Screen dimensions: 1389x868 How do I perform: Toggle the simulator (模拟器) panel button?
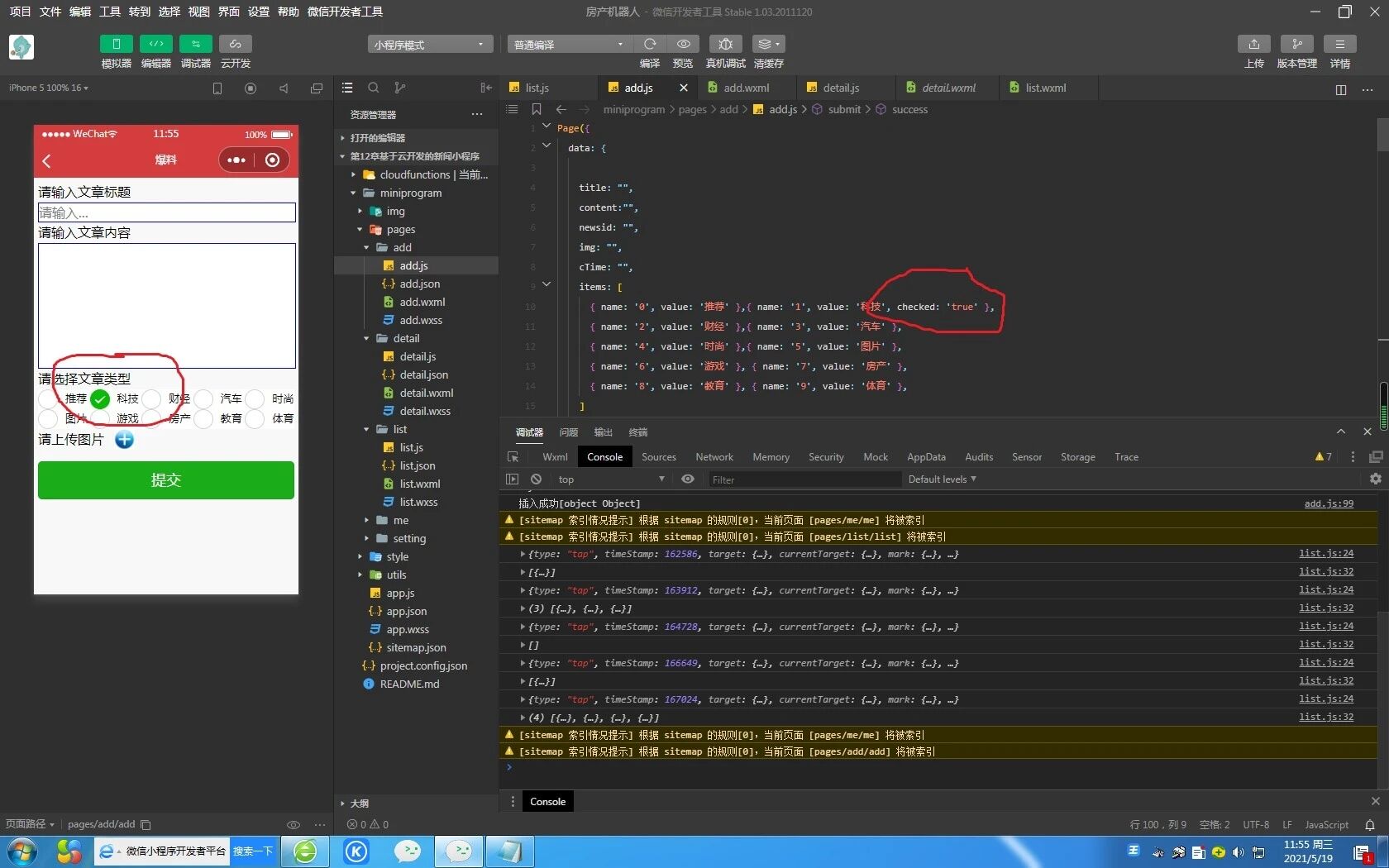[117, 44]
